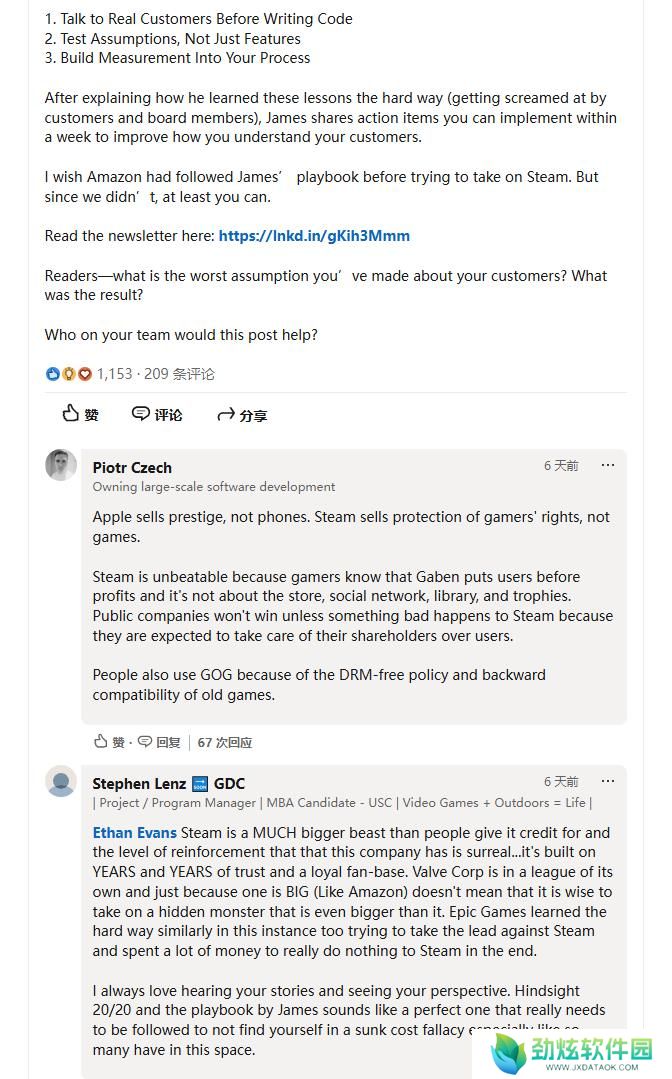The width and height of the screenshot is (672, 1079).
Task: Open more options on Stephen Lenz's comment
Action: (x=607, y=782)
